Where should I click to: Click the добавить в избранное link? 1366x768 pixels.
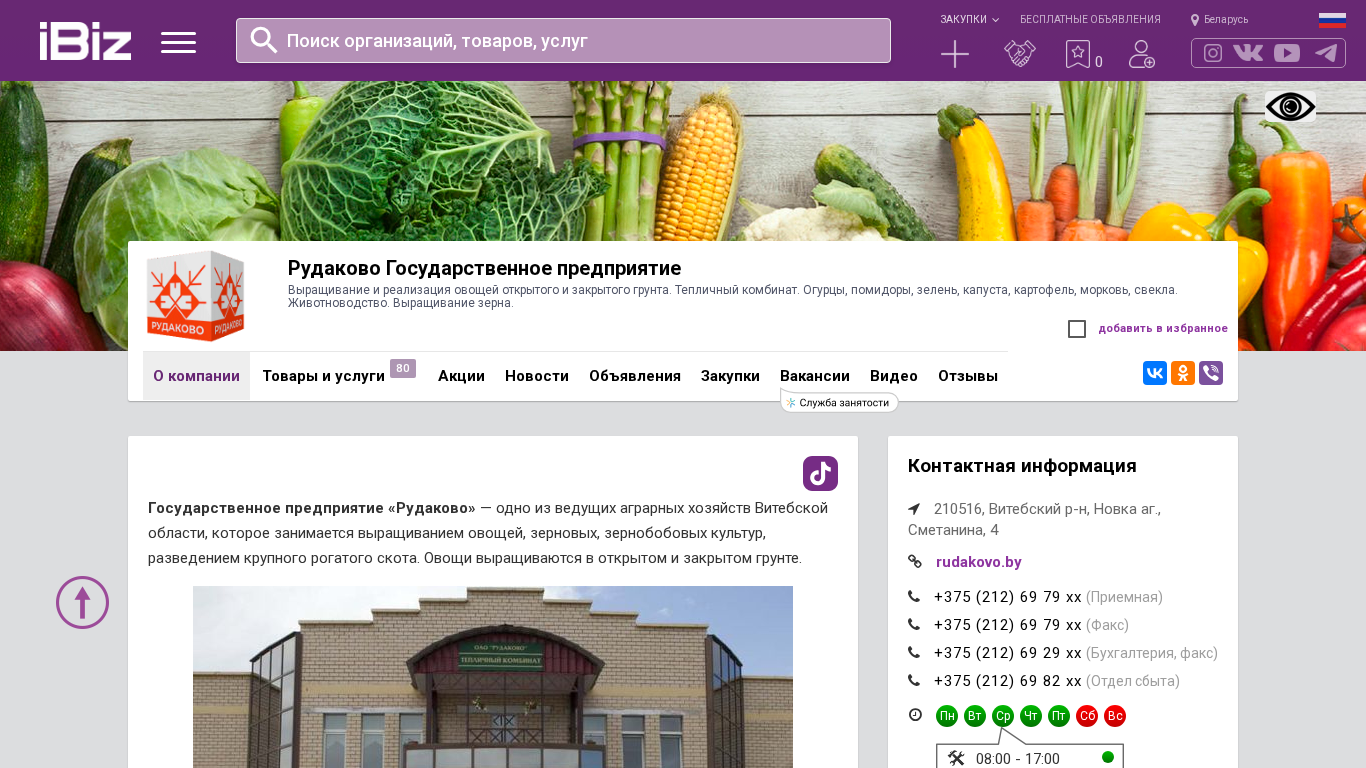1163,328
